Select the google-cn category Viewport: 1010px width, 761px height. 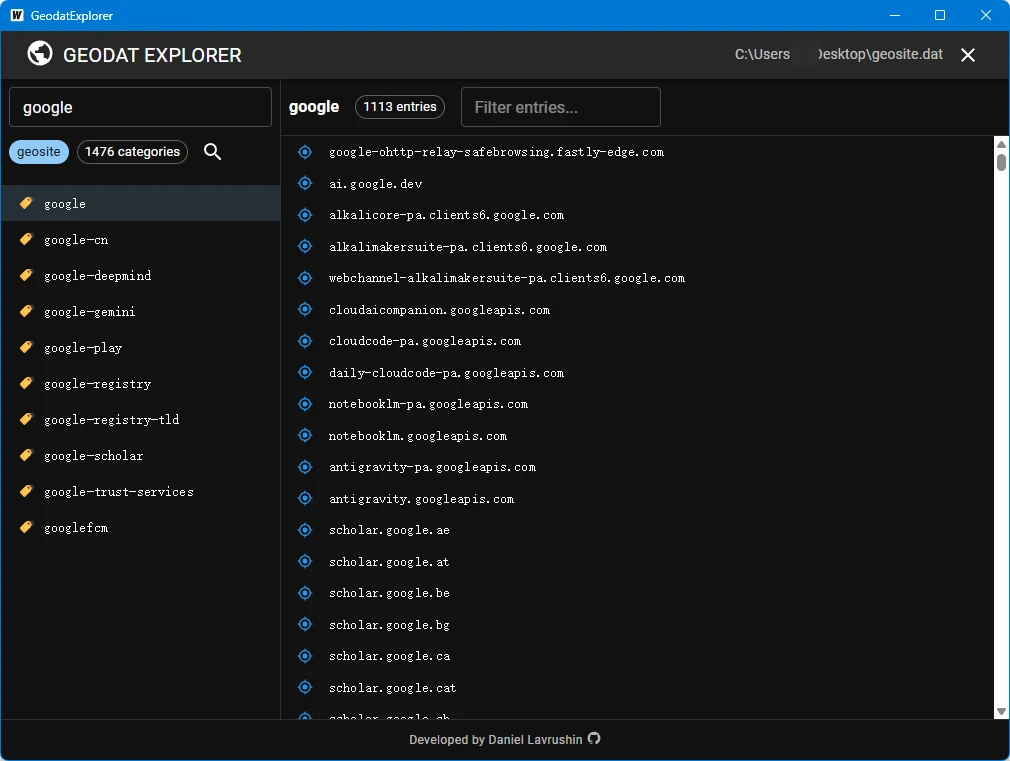(x=140, y=240)
